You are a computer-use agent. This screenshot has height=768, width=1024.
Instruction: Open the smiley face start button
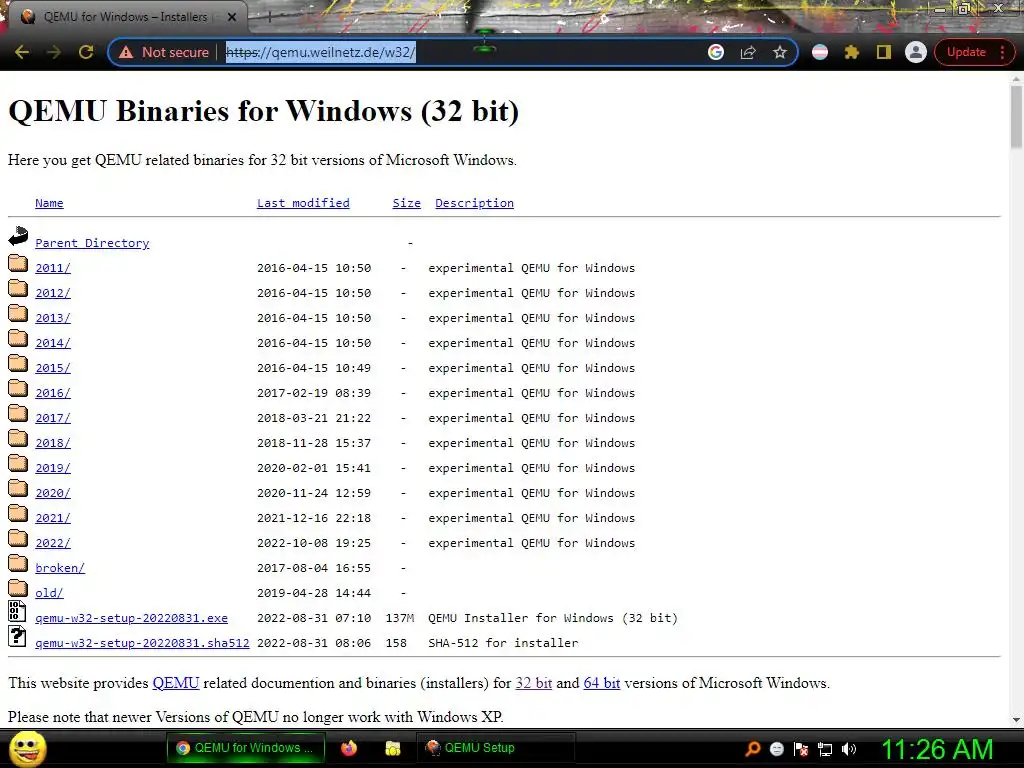[27, 748]
